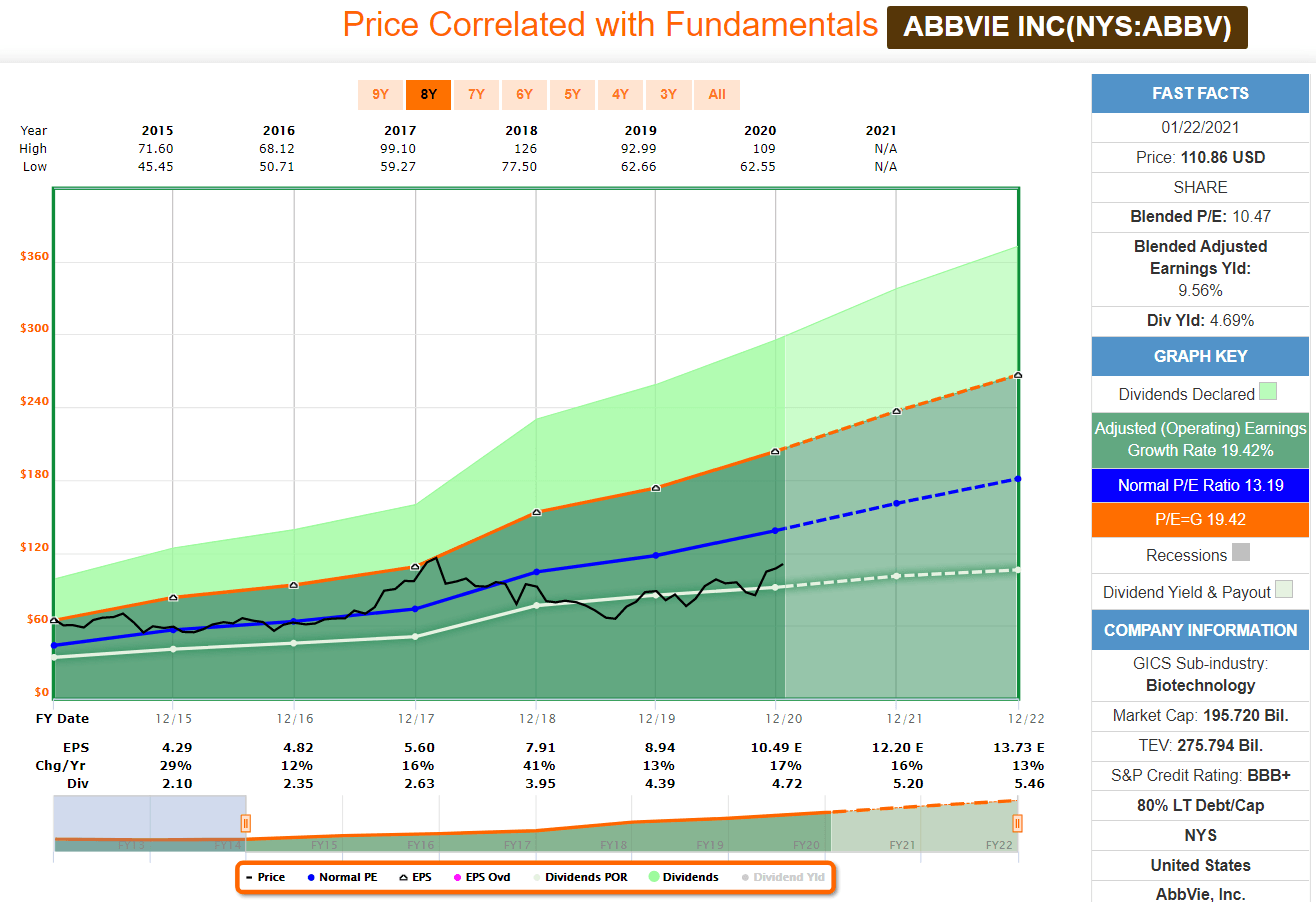Select the 8Y time range tab
This screenshot has width=1316, height=902.
(428, 94)
